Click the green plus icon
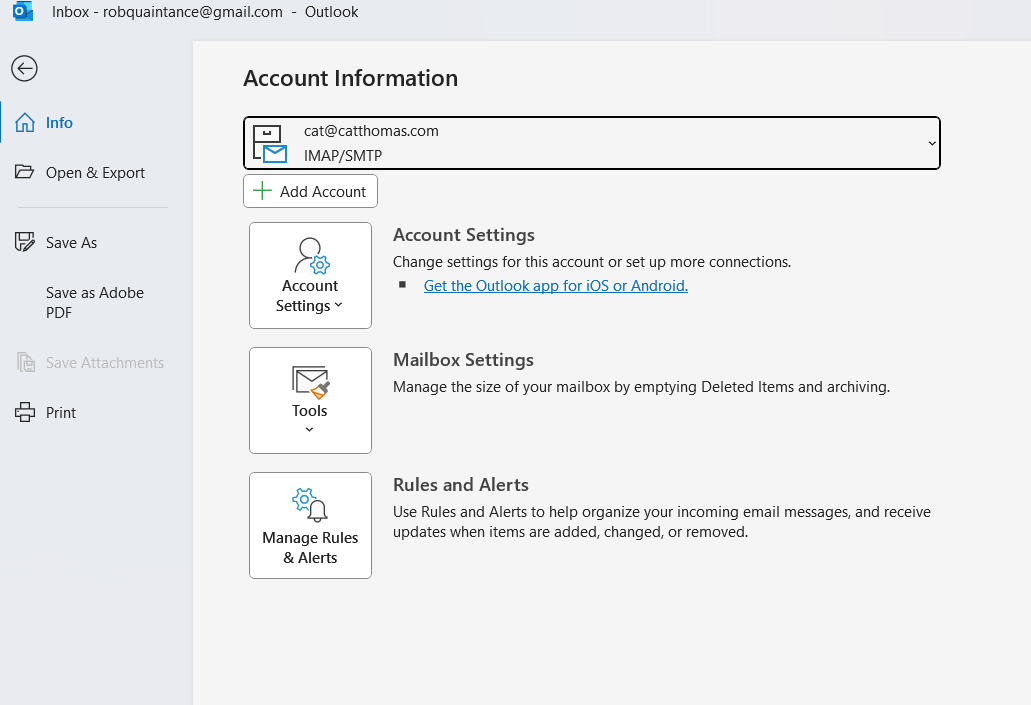 pos(262,191)
